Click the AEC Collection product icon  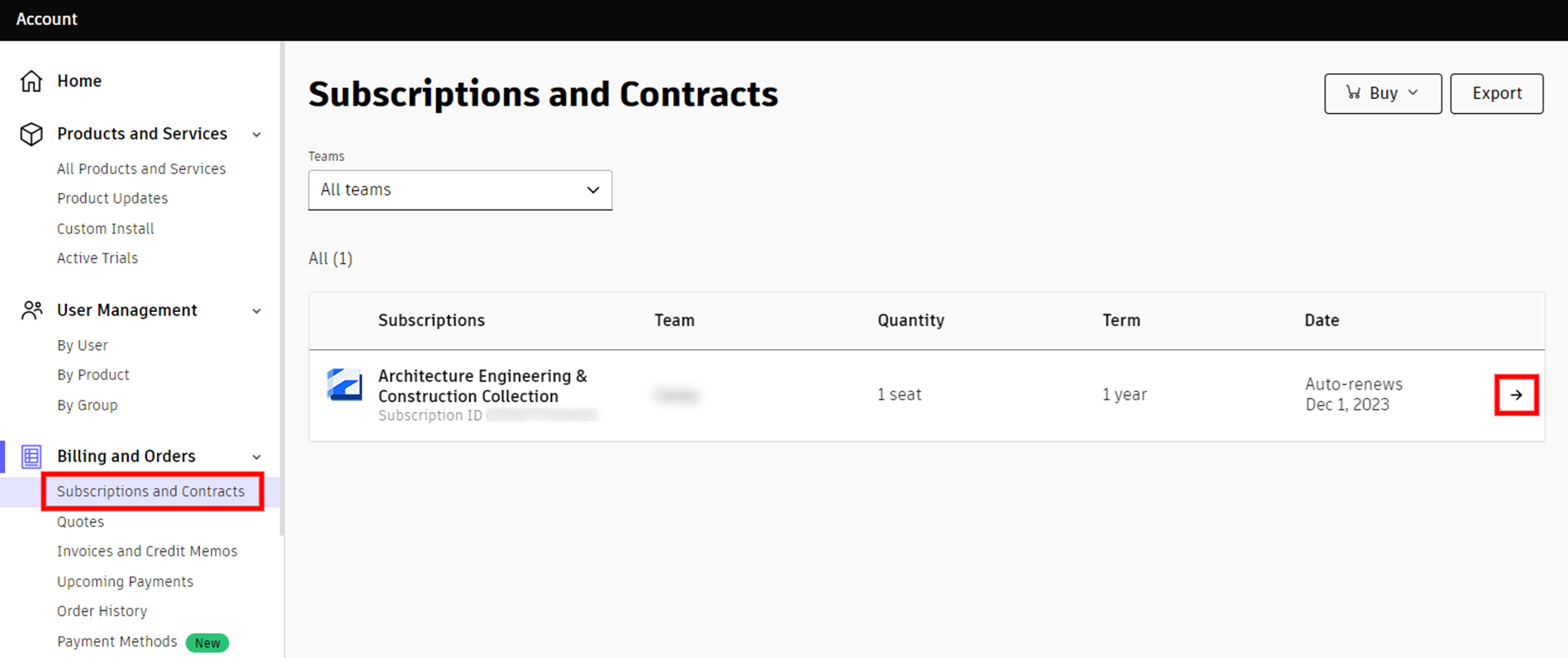pyautogui.click(x=344, y=386)
